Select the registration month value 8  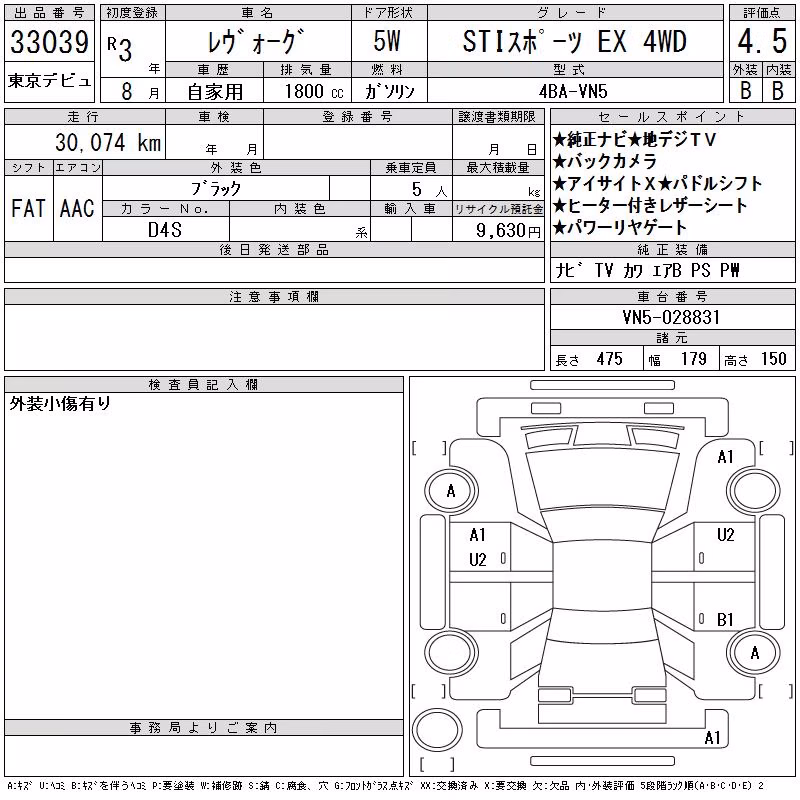(x=127, y=91)
